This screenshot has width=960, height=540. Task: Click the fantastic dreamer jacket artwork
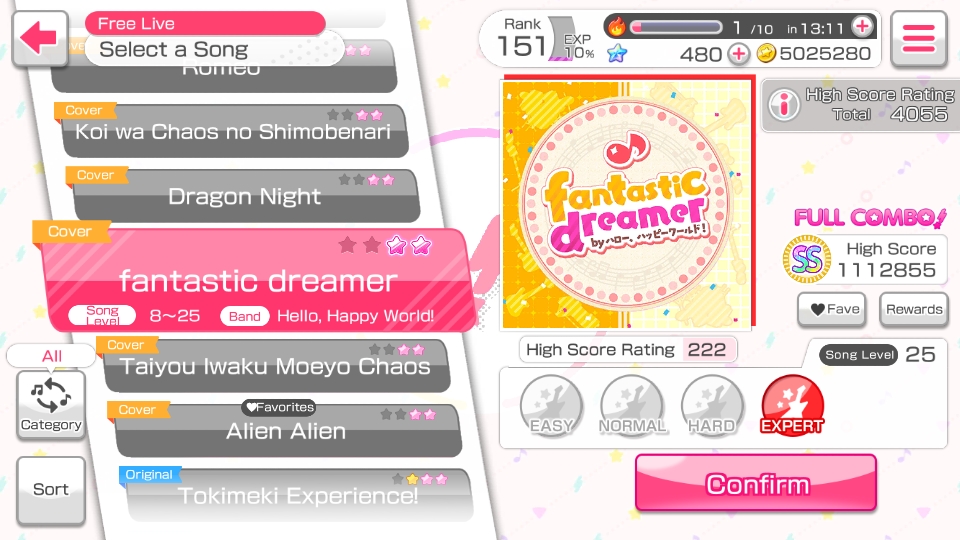627,203
